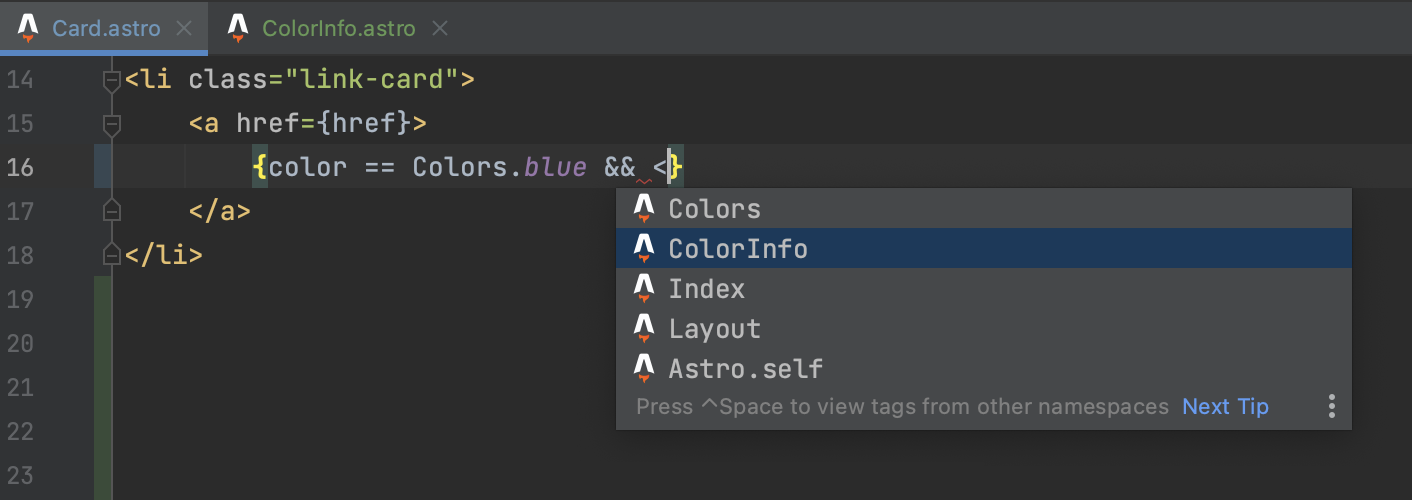Click the Astro icon beside ColorInfo suggestion

[644, 249]
